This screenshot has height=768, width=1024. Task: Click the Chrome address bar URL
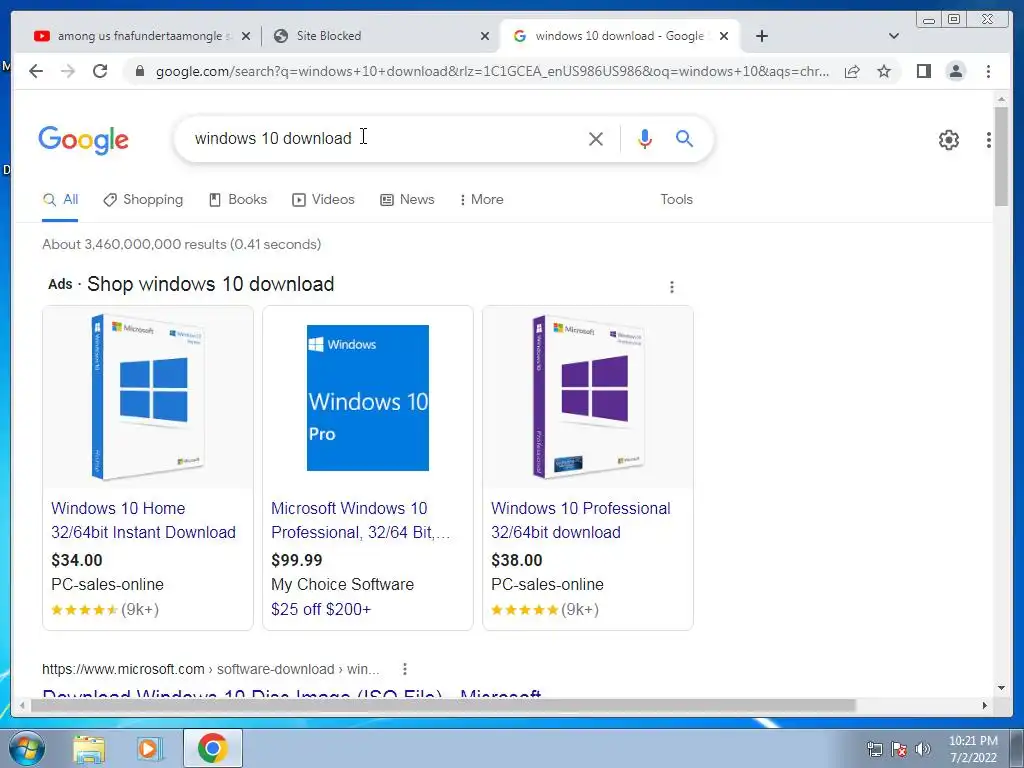[x=492, y=71]
